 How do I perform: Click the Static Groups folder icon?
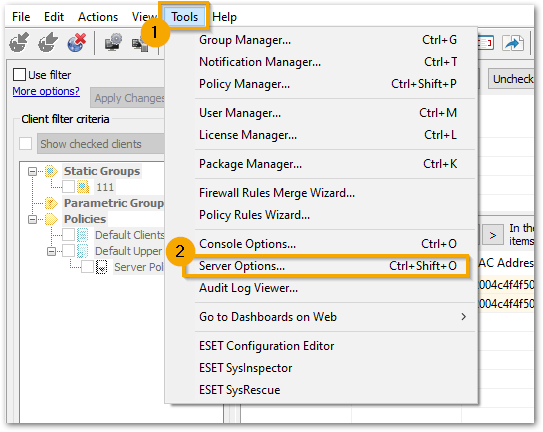tap(51, 171)
